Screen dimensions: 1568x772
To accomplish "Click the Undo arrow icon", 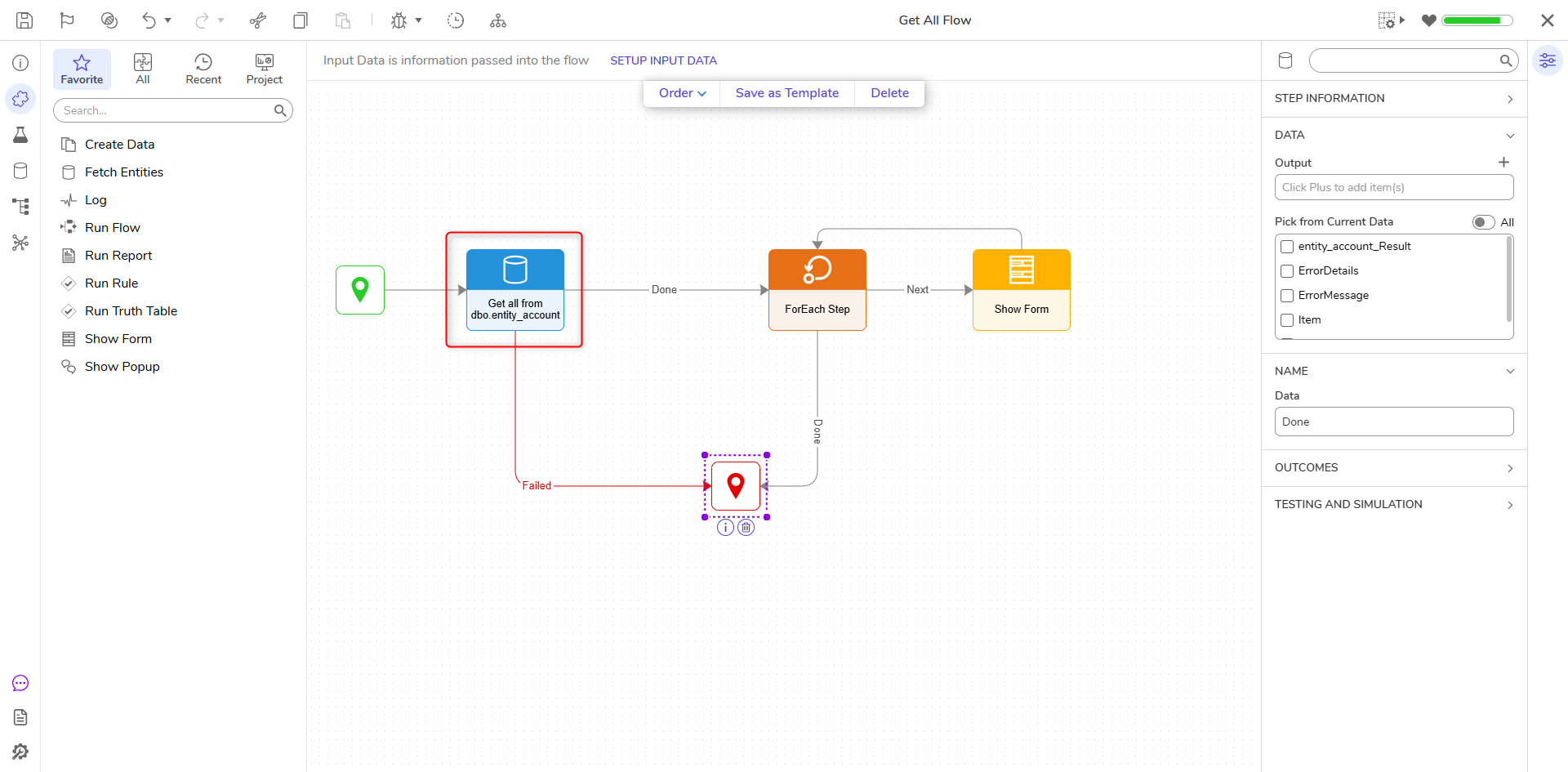I will coord(149,20).
